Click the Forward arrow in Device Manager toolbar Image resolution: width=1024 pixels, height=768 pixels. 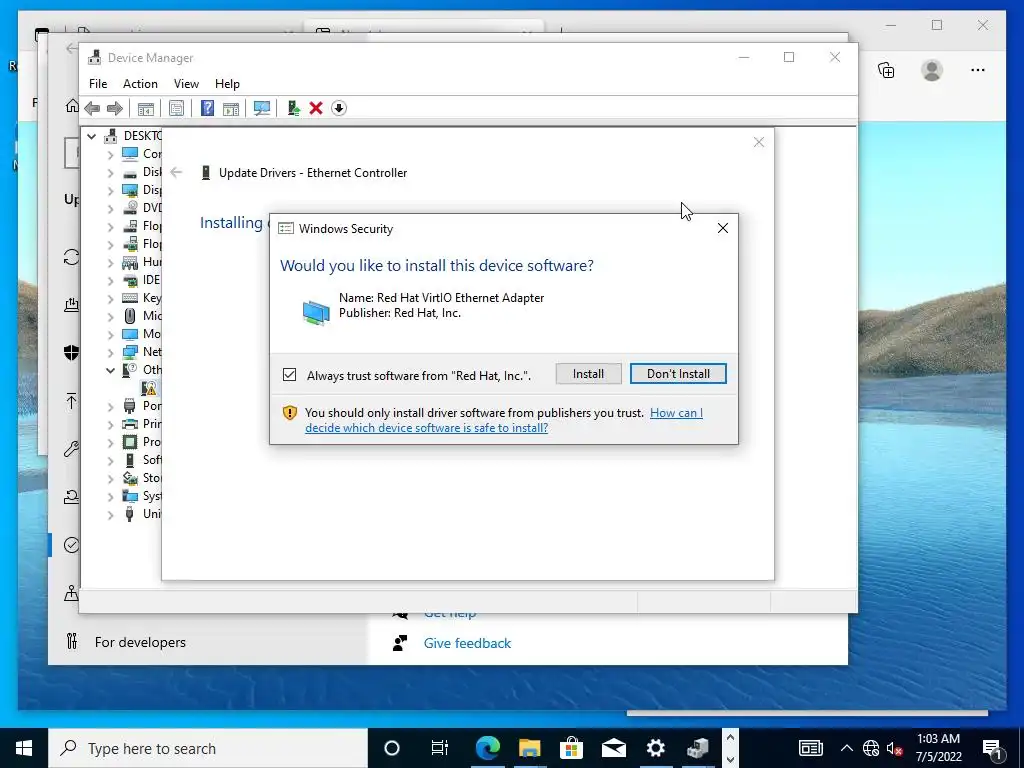coord(115,108)
